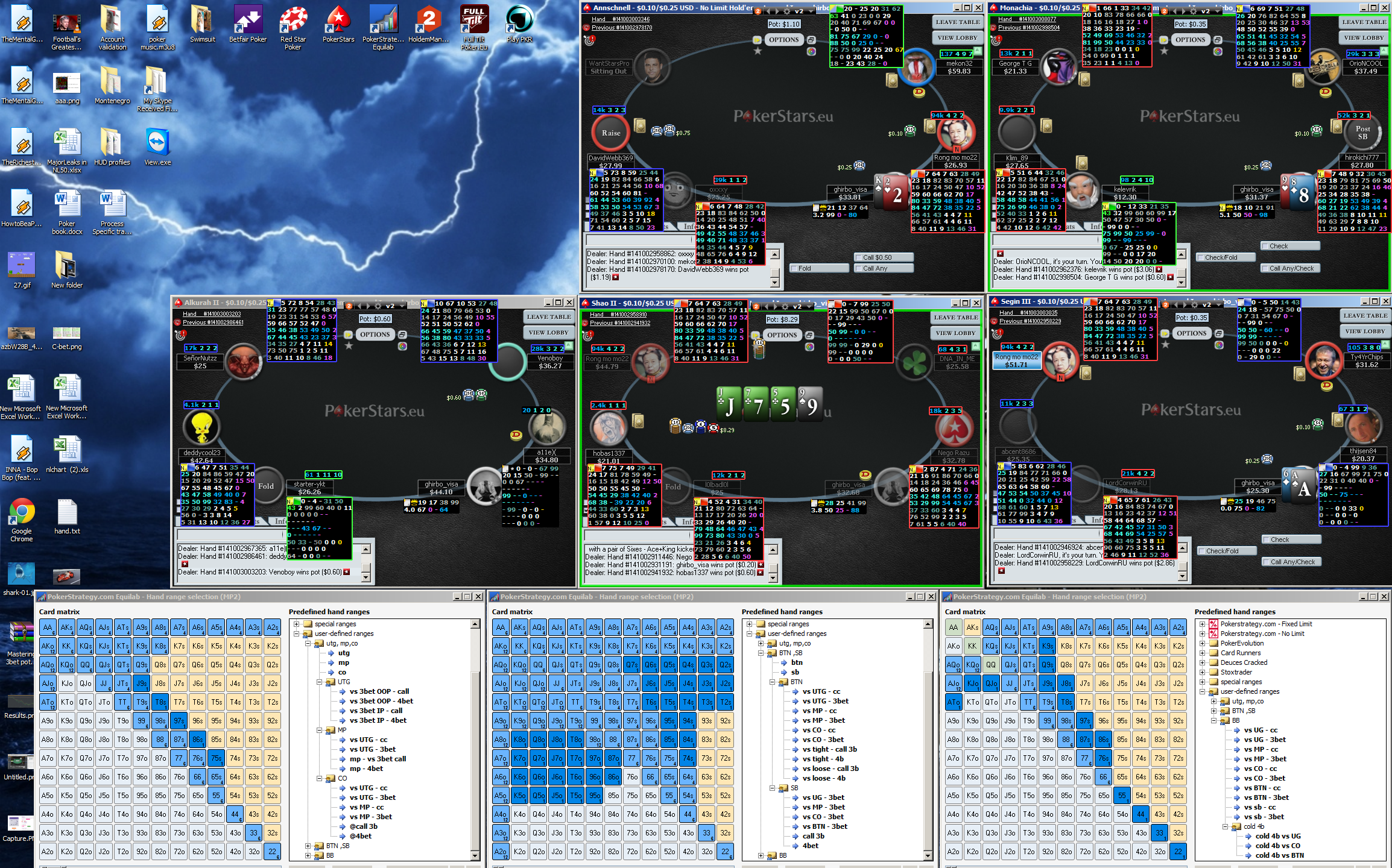
Task: Open the PokerStars desktop shortcut
Action: (x=338, y=24)
